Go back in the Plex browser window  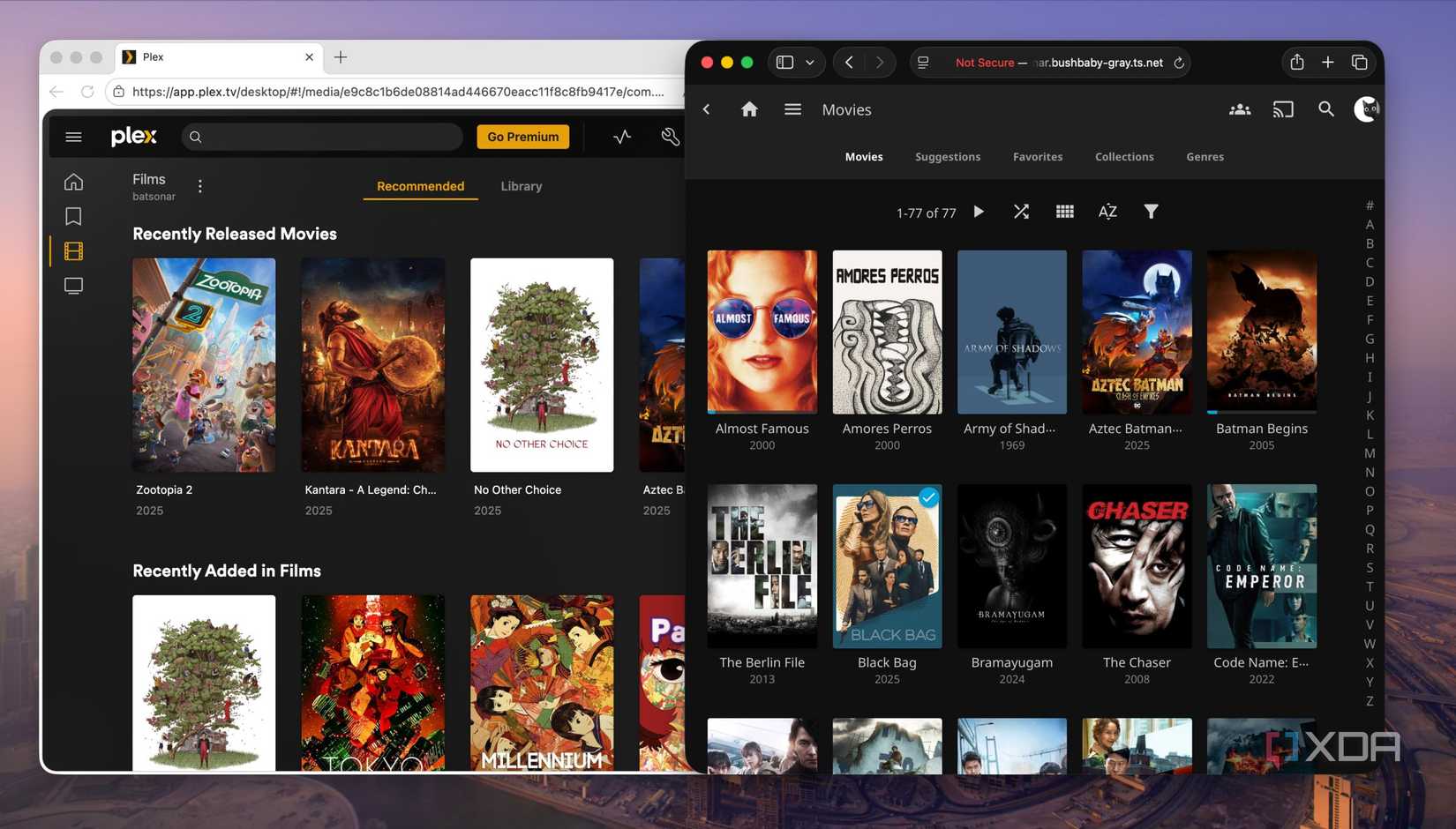56,91
